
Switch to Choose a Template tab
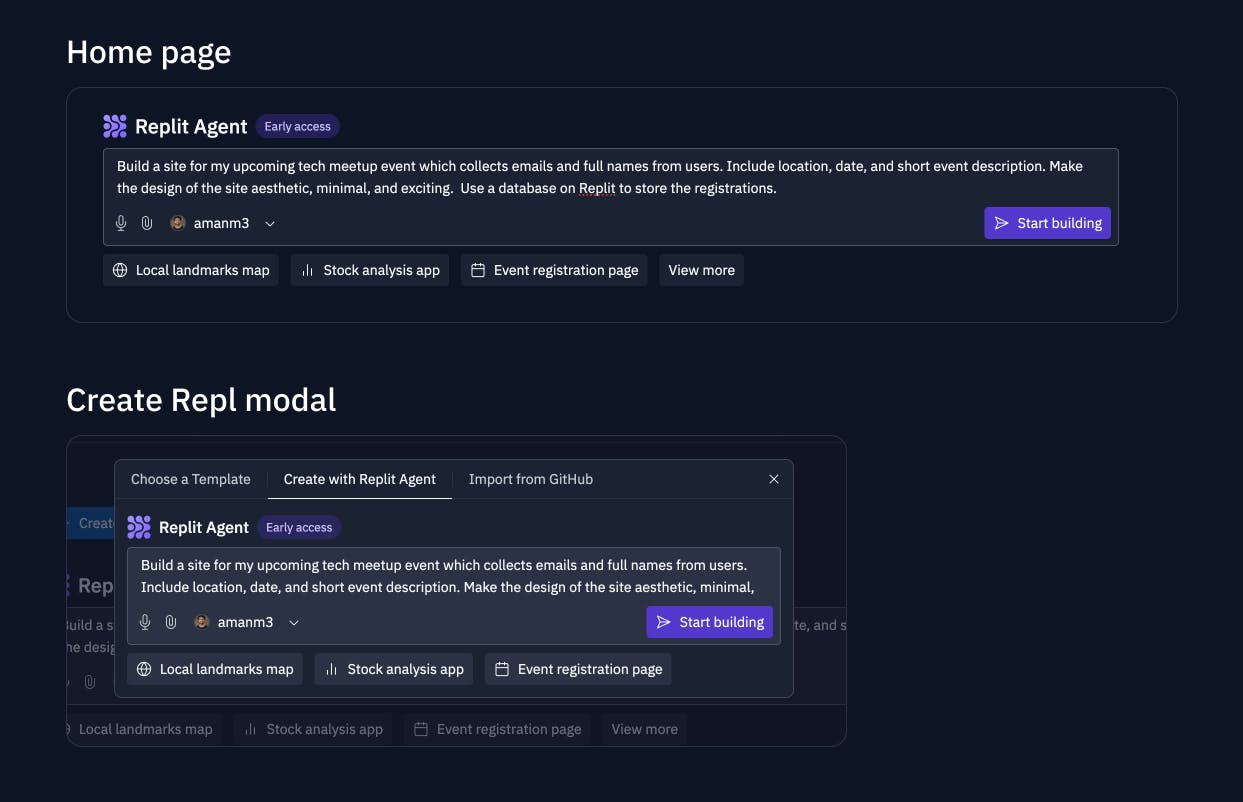pyautogui.click(x=191, y=479)
